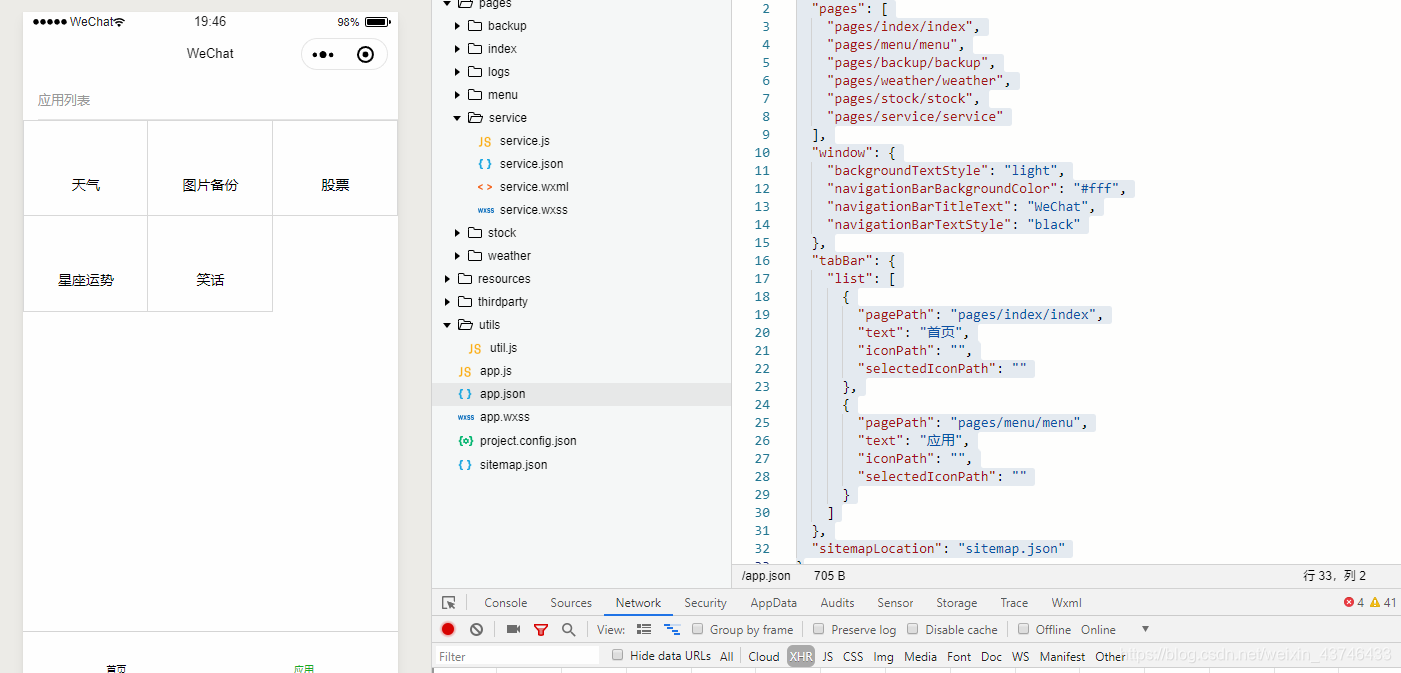Click the yellow warning count indicator
The width and height of the screenshot is (1401, 673).
pyautogui.click(x=1383, y=602)
